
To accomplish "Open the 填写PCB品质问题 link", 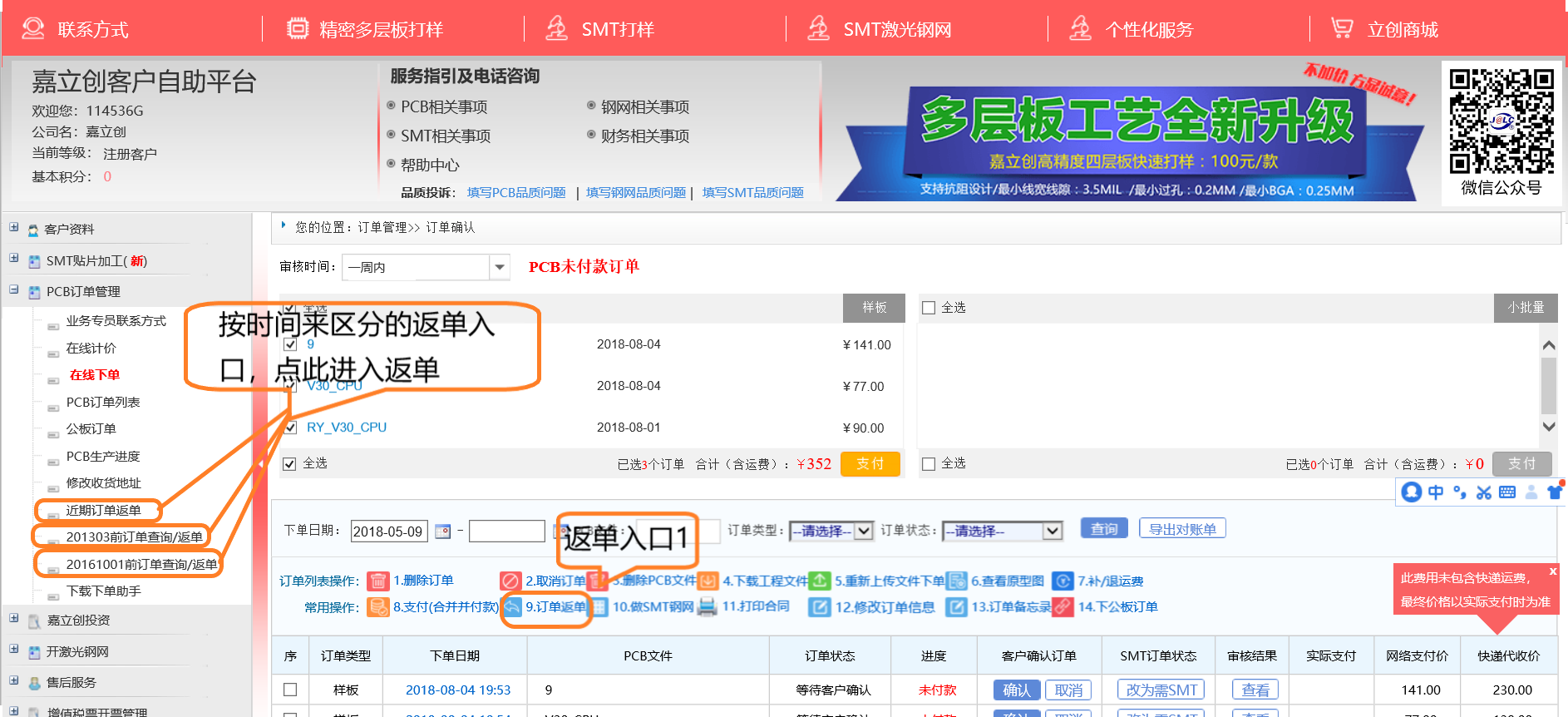I will [x=516, y=192].
